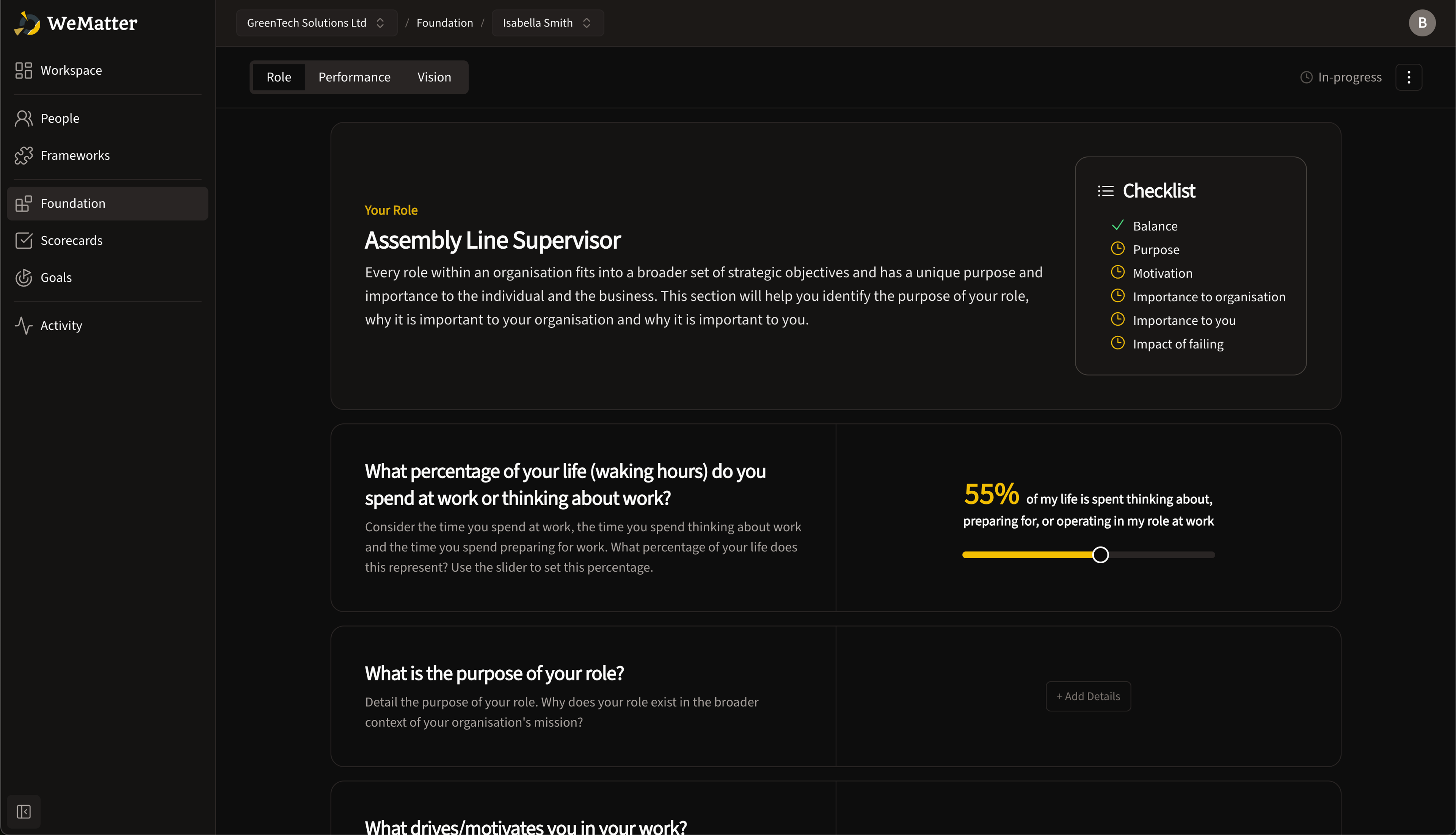
Task: Collapse the sidebar panel
Action: (24, 812)
